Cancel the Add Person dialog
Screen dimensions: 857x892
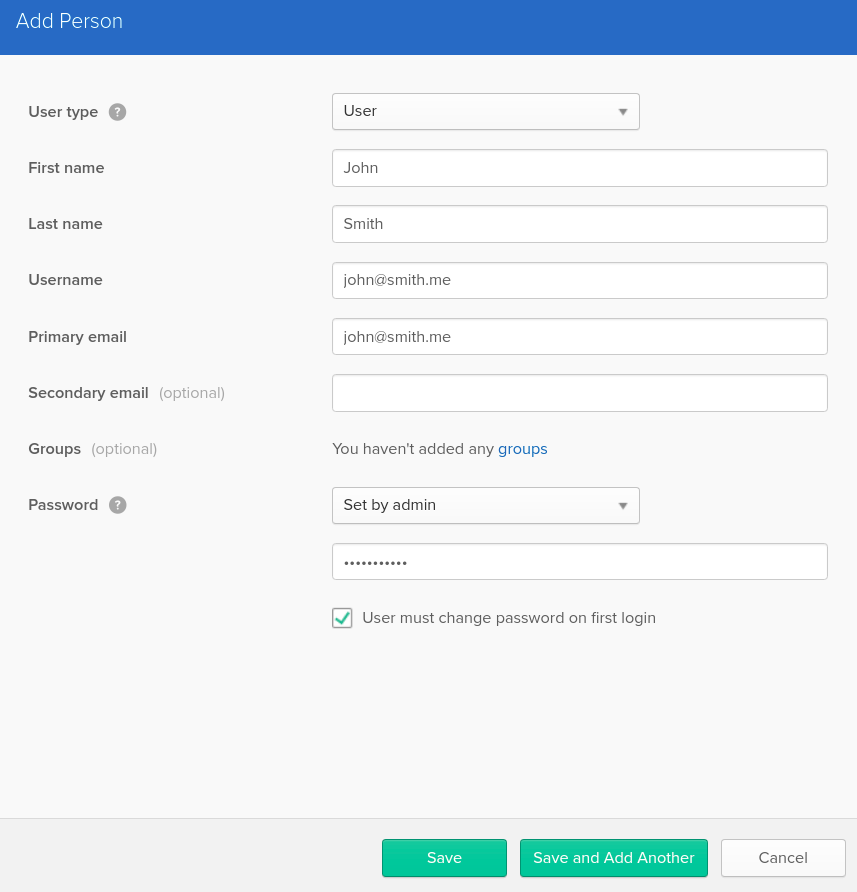click(x=783, y=858)
